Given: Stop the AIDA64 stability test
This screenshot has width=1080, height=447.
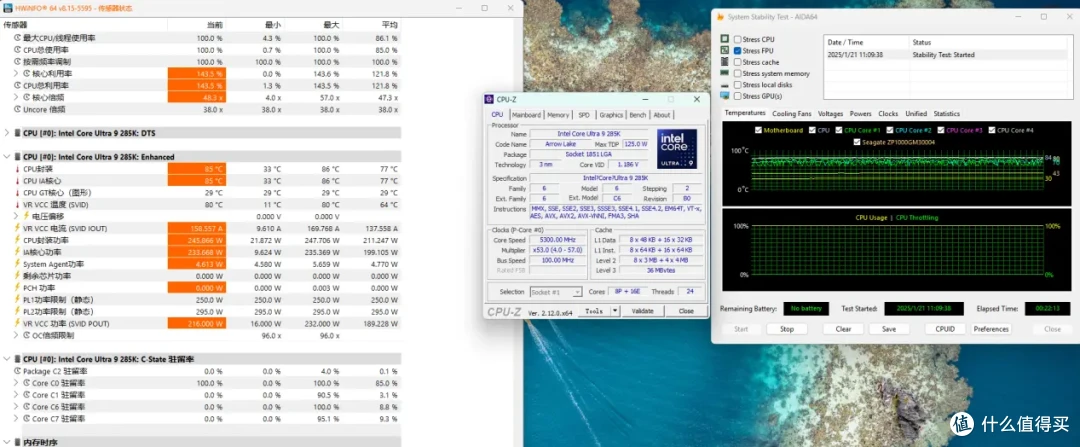Looking at the screenshot, I should tap(787, 329).
